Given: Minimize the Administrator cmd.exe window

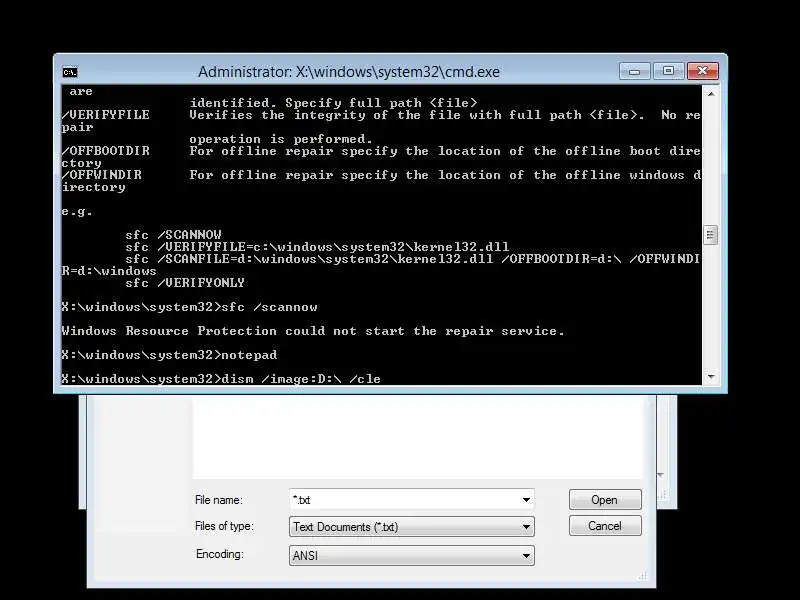Looking at the screenshot, I should coord(634,71).
